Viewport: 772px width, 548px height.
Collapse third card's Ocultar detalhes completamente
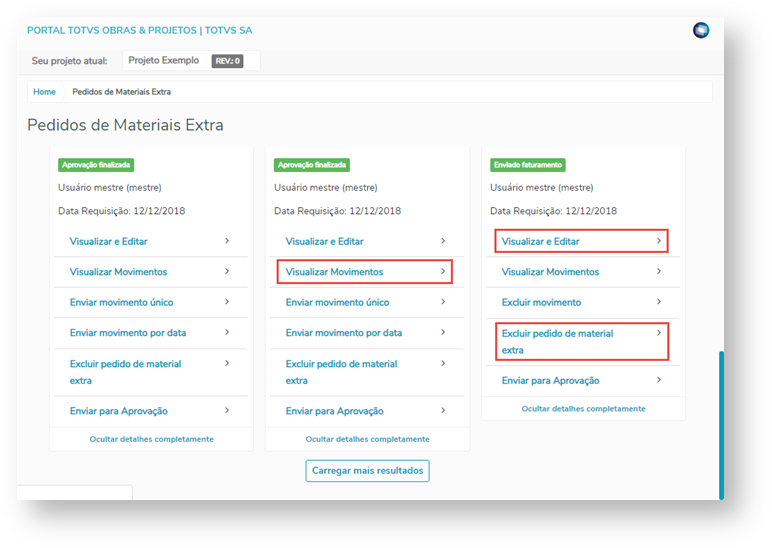click(583, 409)
